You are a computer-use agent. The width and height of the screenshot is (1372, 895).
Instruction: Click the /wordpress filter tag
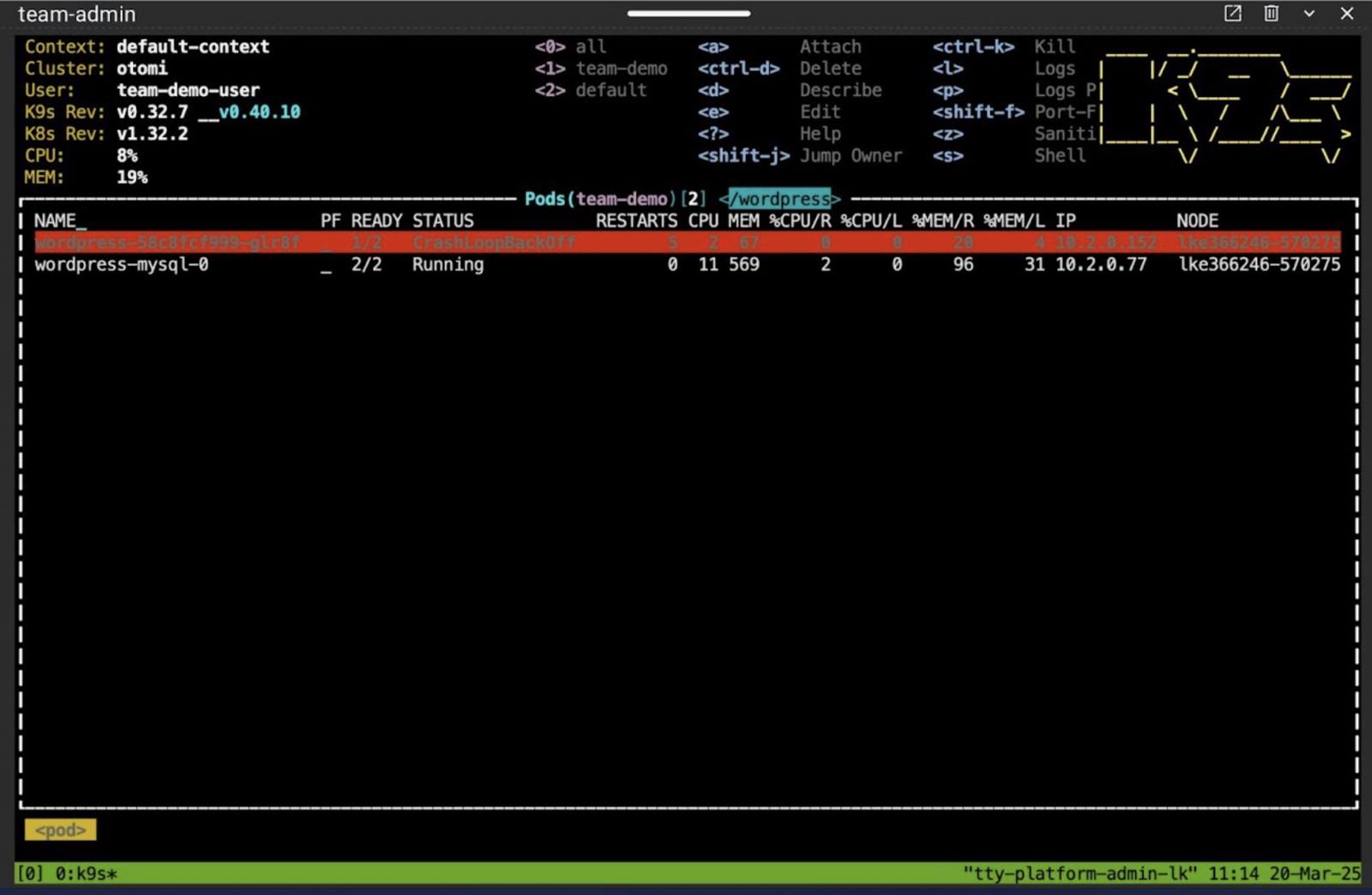[x=779, y=199]
